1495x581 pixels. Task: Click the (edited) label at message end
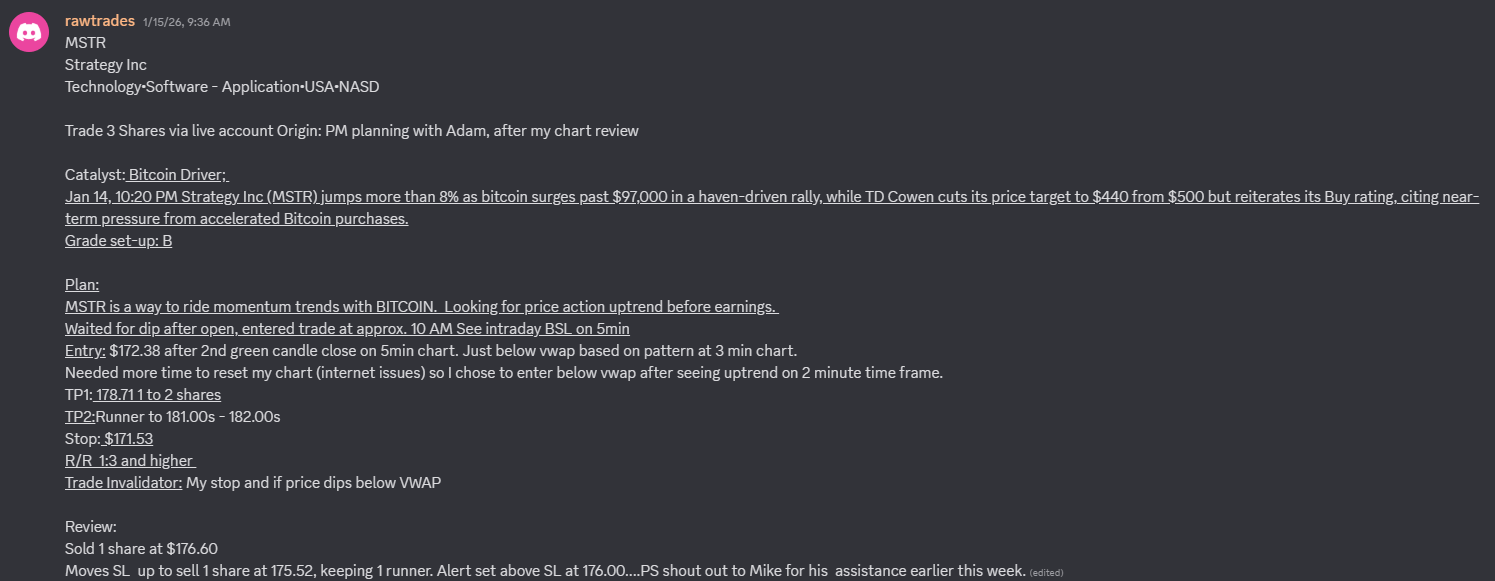pos(1047,572)
